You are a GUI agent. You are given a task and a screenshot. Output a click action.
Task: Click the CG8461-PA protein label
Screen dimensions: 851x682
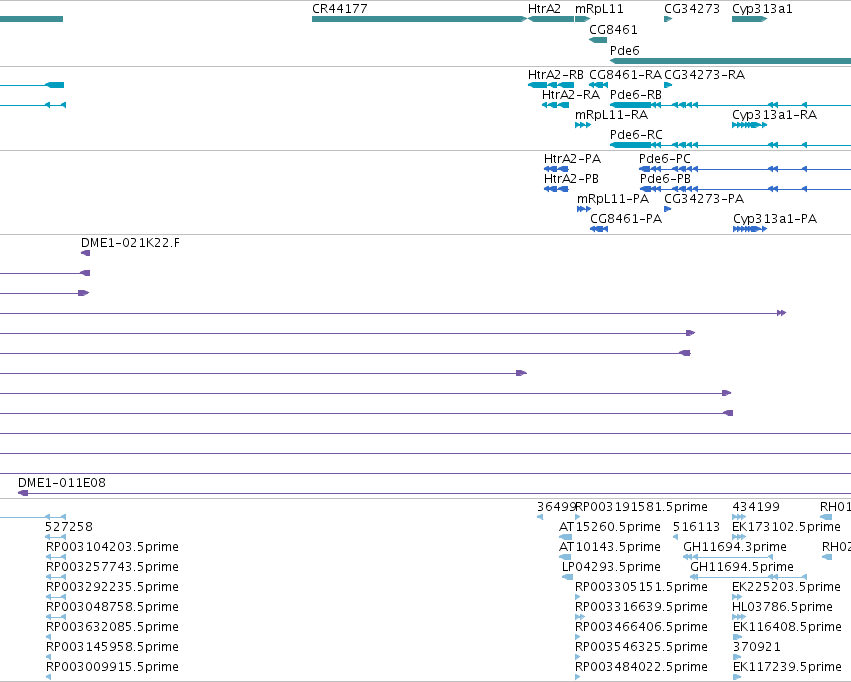(x=626, y=219)
